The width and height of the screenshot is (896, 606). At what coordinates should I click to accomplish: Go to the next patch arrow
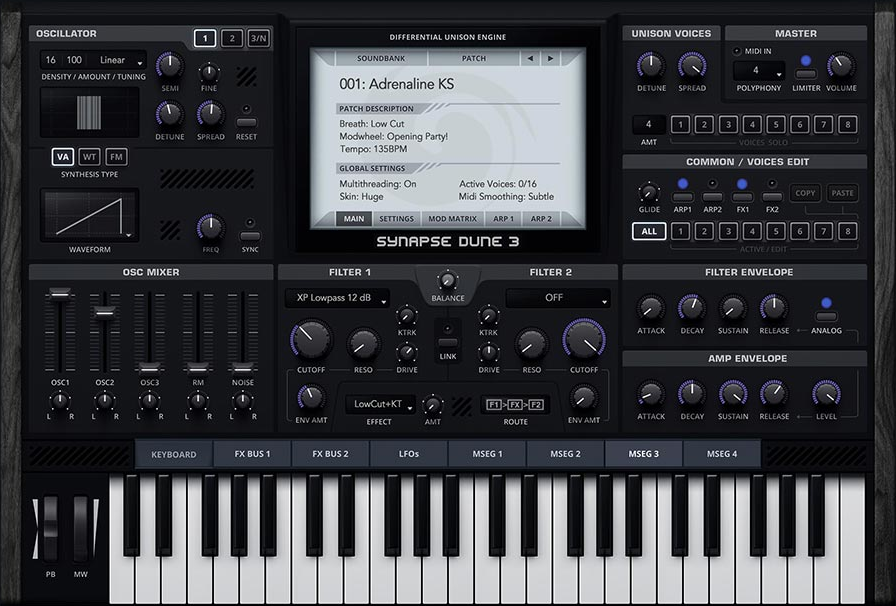point(550,58)
